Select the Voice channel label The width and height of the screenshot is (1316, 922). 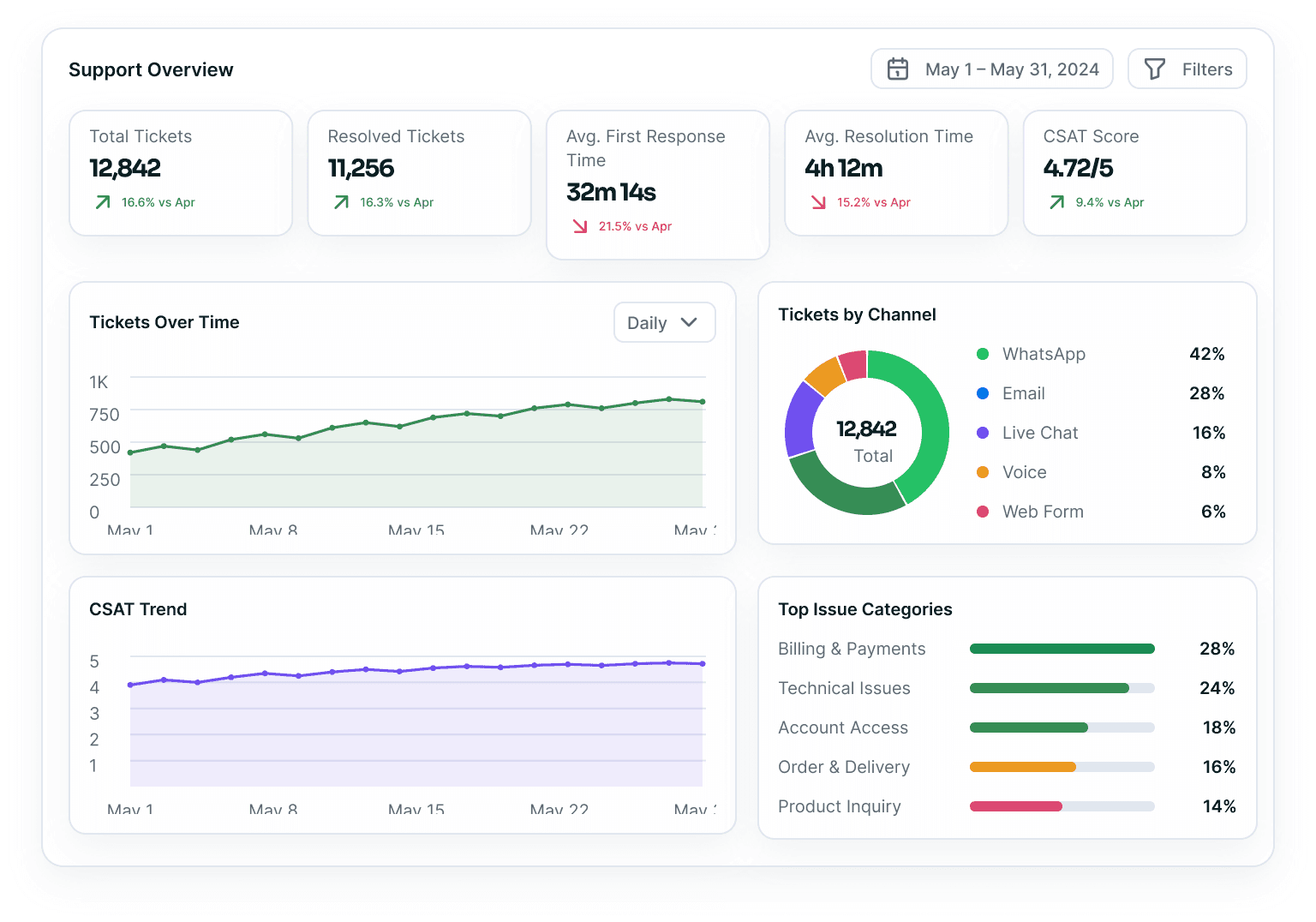click(1025, 472)
